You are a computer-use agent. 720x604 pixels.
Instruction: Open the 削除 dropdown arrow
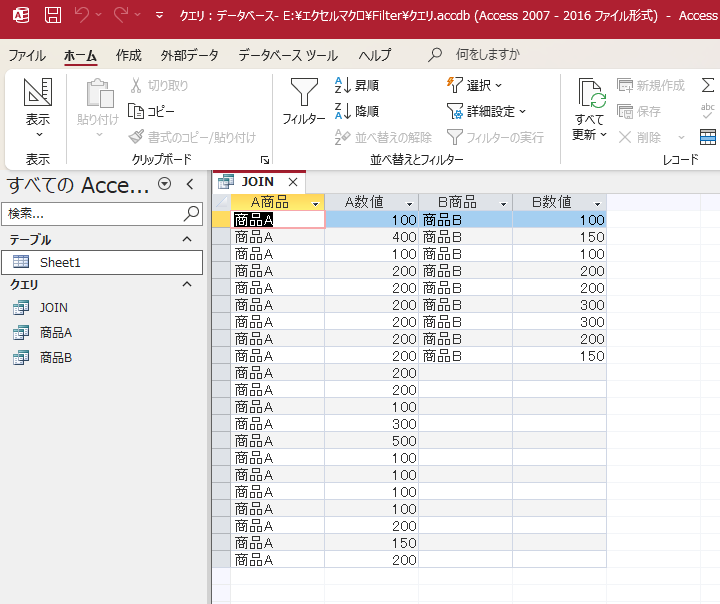681,137
